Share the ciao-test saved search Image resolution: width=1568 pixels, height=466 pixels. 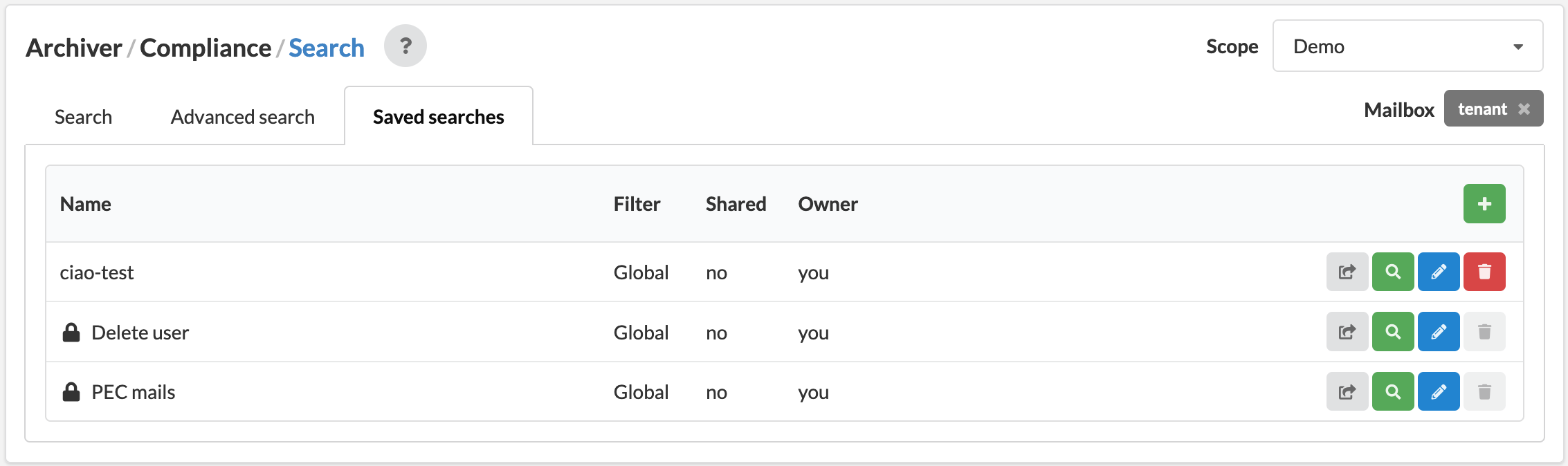tap(1347, 272)
